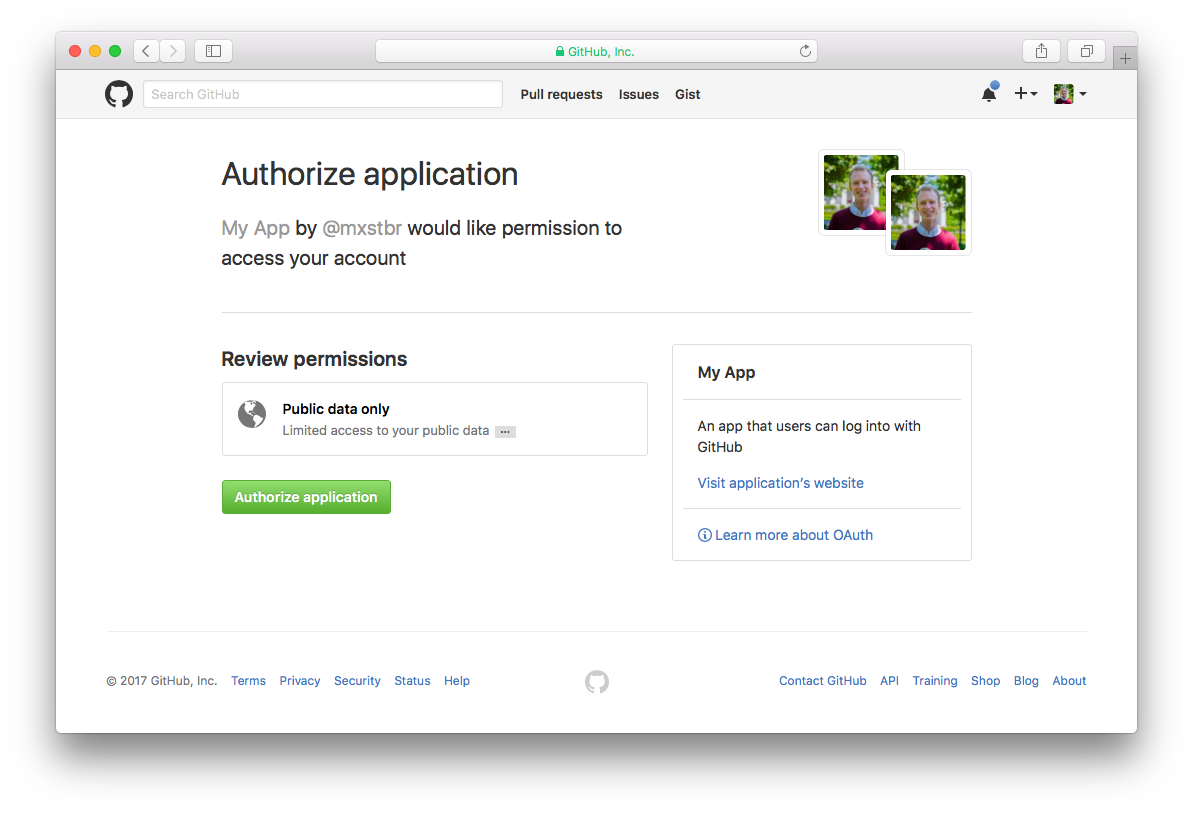Open Issues in the header
This screenshot has height=813, width=1193.
tap(638, 94)
